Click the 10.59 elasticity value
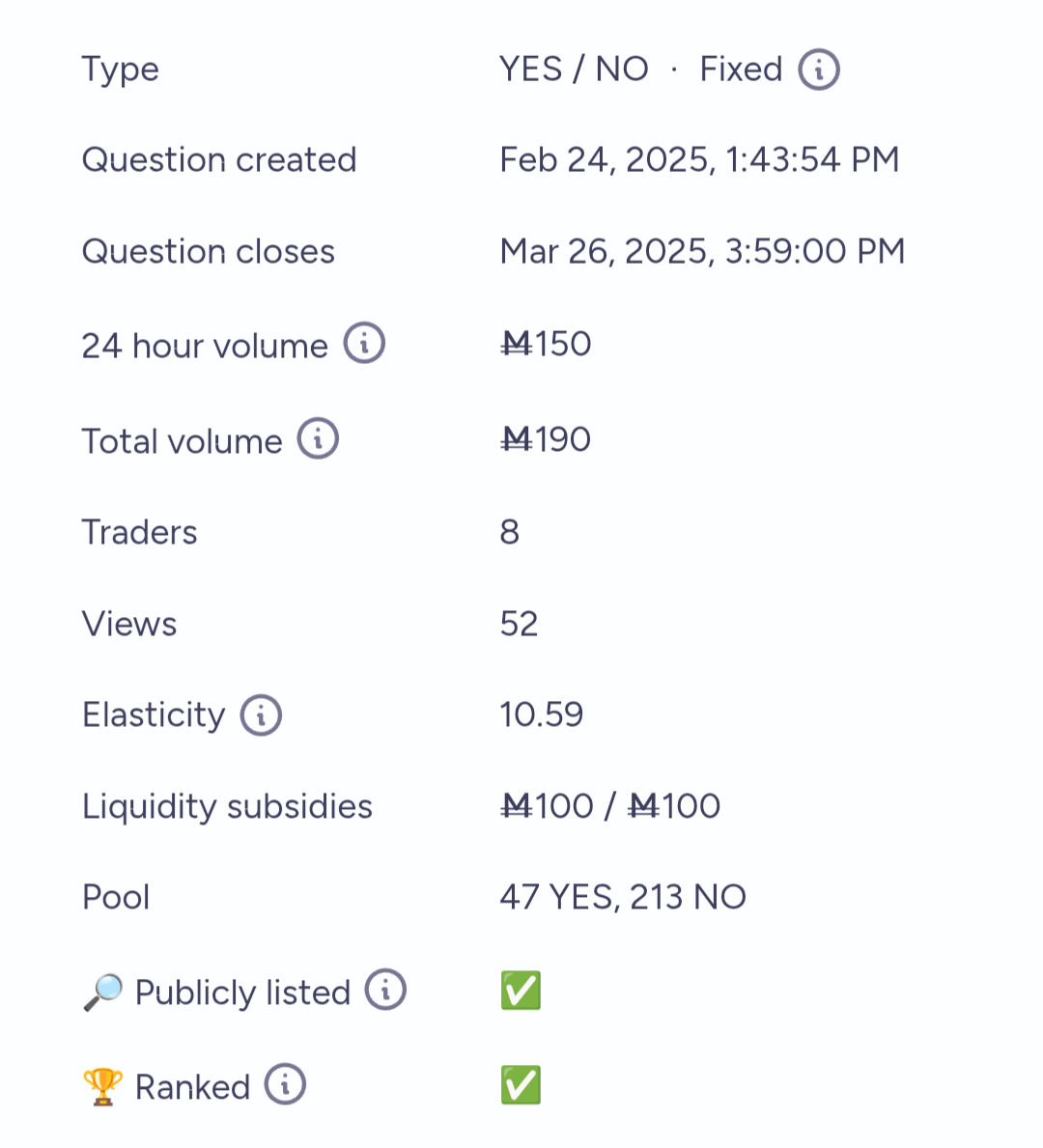Screen dimensions: 1043x1148 [542, 715]
